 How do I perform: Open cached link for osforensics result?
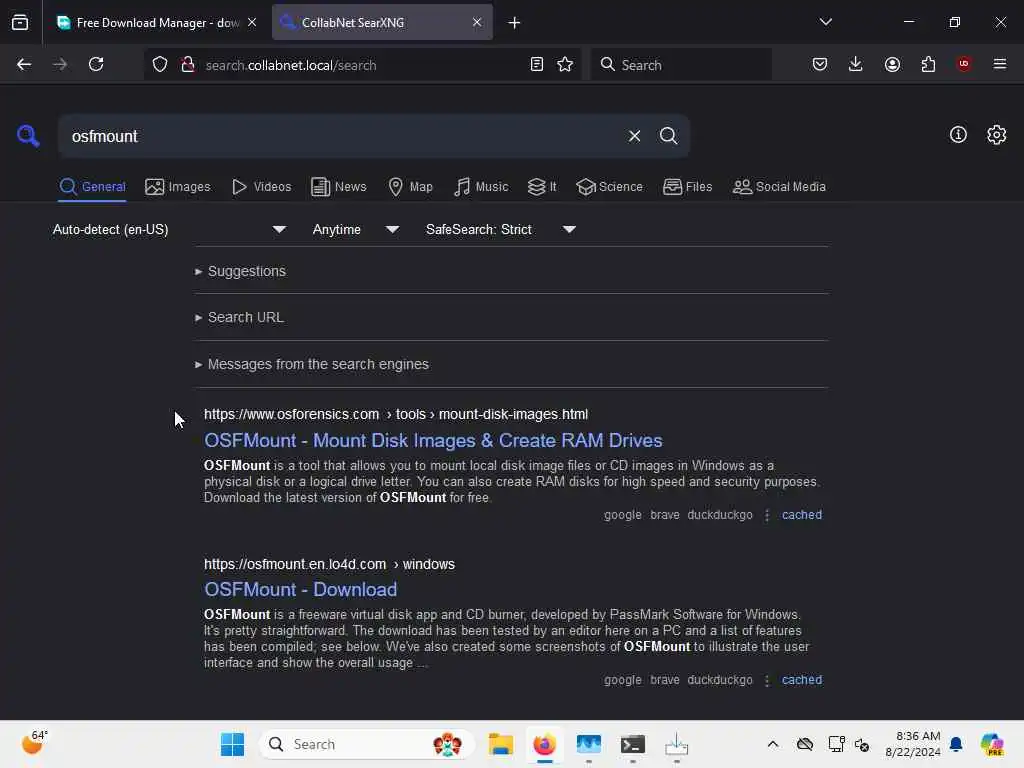click(801, 515)
